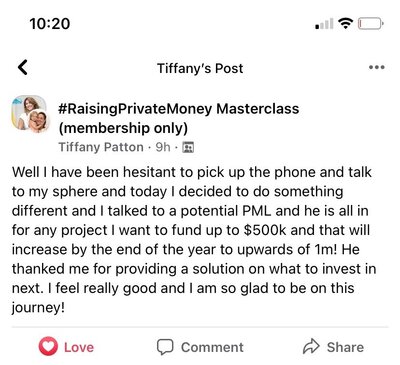Tap the Love label text
The width and height of the screenshot is (400, 365).
point(79,347)
